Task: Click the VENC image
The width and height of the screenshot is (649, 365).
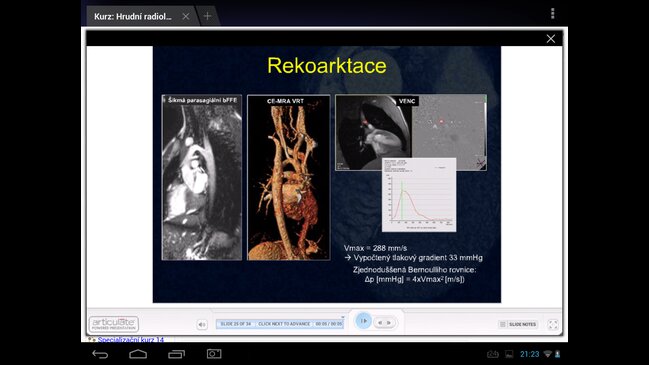Action: (x=411, y=132)
